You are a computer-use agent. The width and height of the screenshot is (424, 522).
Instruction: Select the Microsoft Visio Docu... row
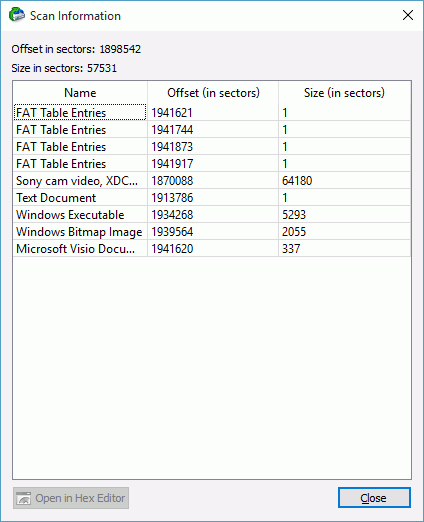[212, 249]
